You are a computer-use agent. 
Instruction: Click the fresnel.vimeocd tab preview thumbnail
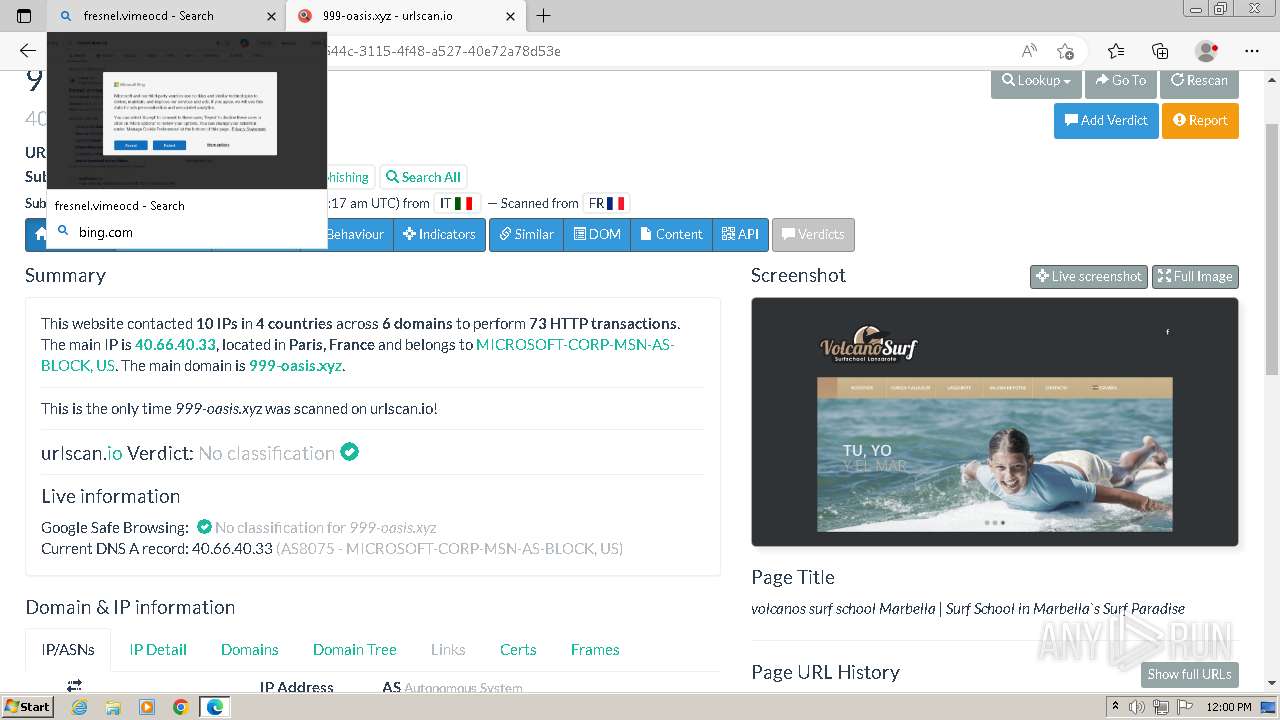187,112
